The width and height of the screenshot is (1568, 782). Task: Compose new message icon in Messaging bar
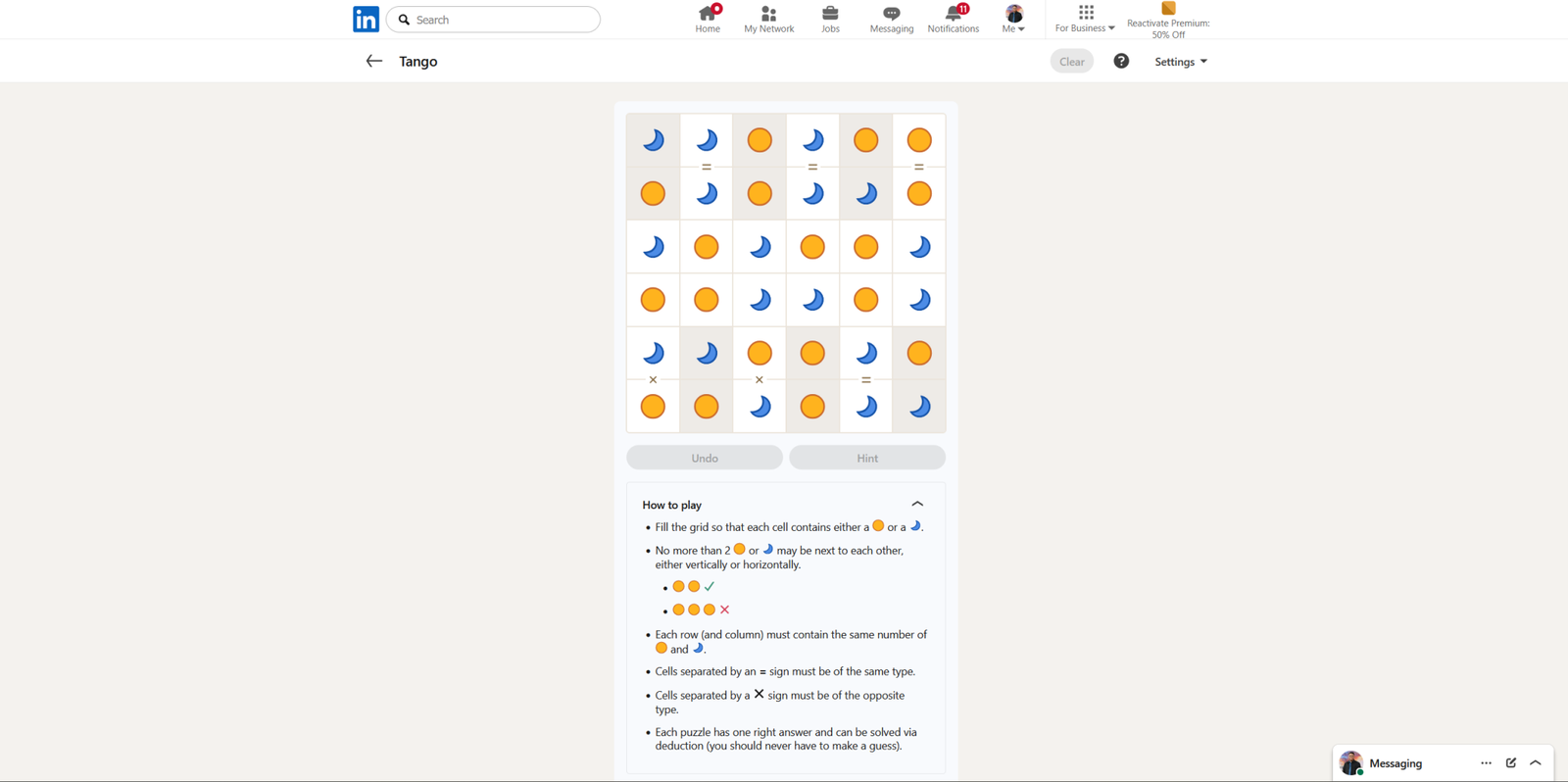tap(1511, 762)
